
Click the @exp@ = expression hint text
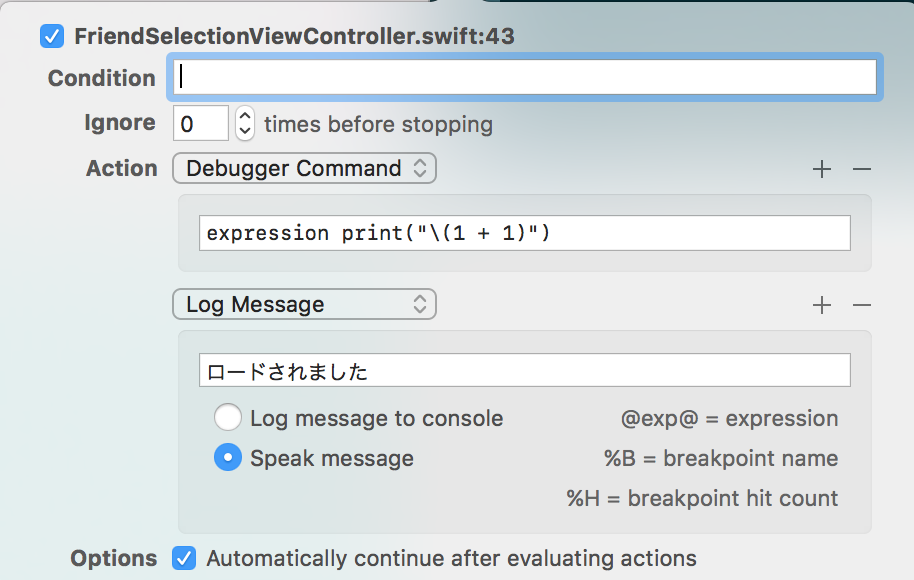pos(729,419)
